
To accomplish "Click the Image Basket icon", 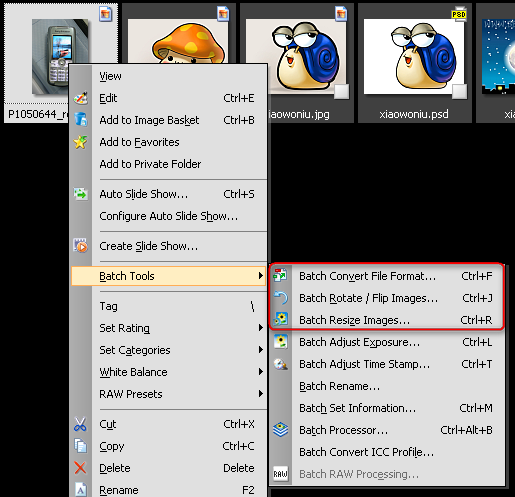I will (81, 120).
